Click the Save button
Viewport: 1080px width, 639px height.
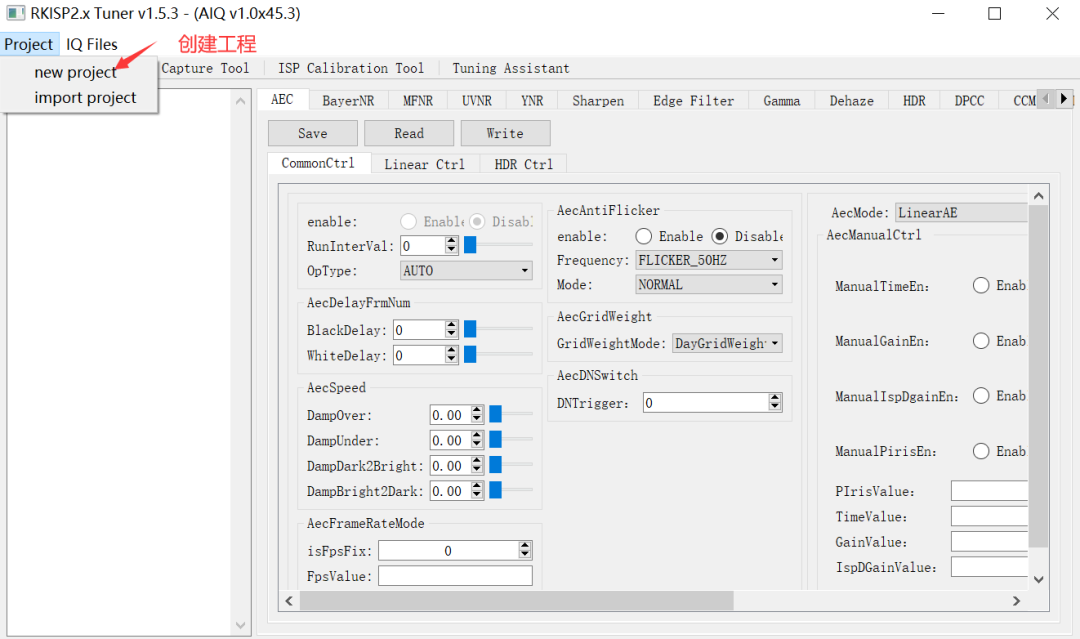[x=313, y=134]
